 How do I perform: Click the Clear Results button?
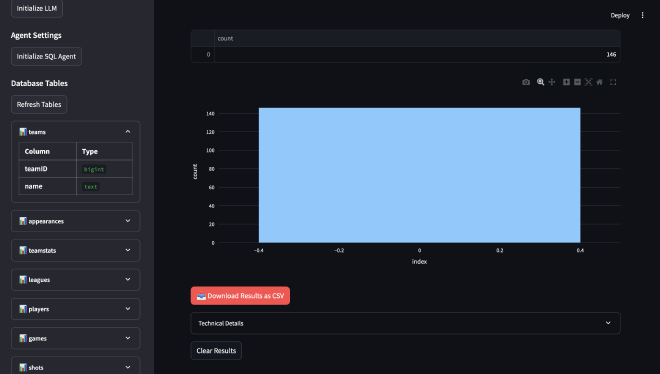(216, 350)
